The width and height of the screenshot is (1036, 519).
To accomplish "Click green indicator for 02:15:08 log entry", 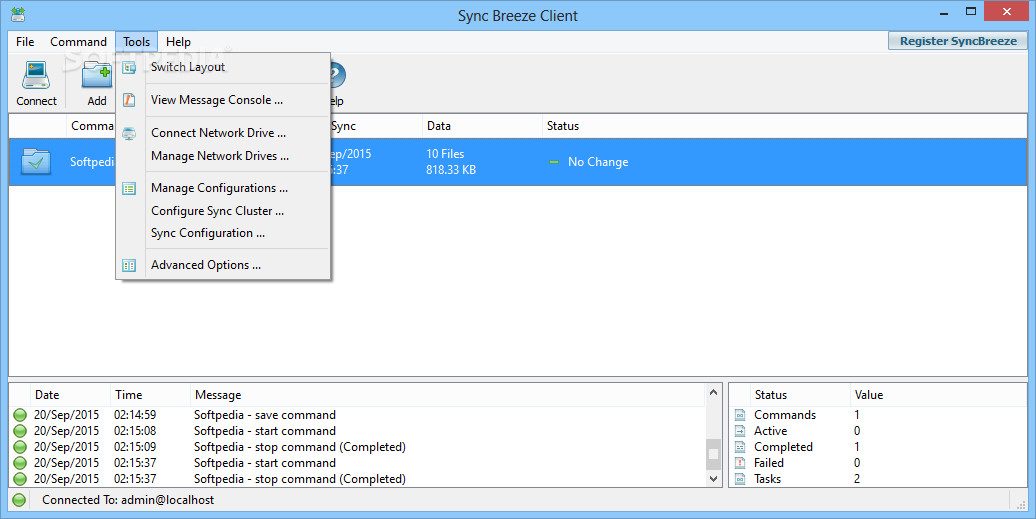I will point(20,431).
